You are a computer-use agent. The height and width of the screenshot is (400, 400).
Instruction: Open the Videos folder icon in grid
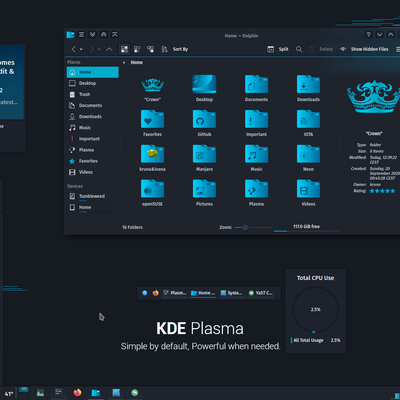[x=308, y=189]
